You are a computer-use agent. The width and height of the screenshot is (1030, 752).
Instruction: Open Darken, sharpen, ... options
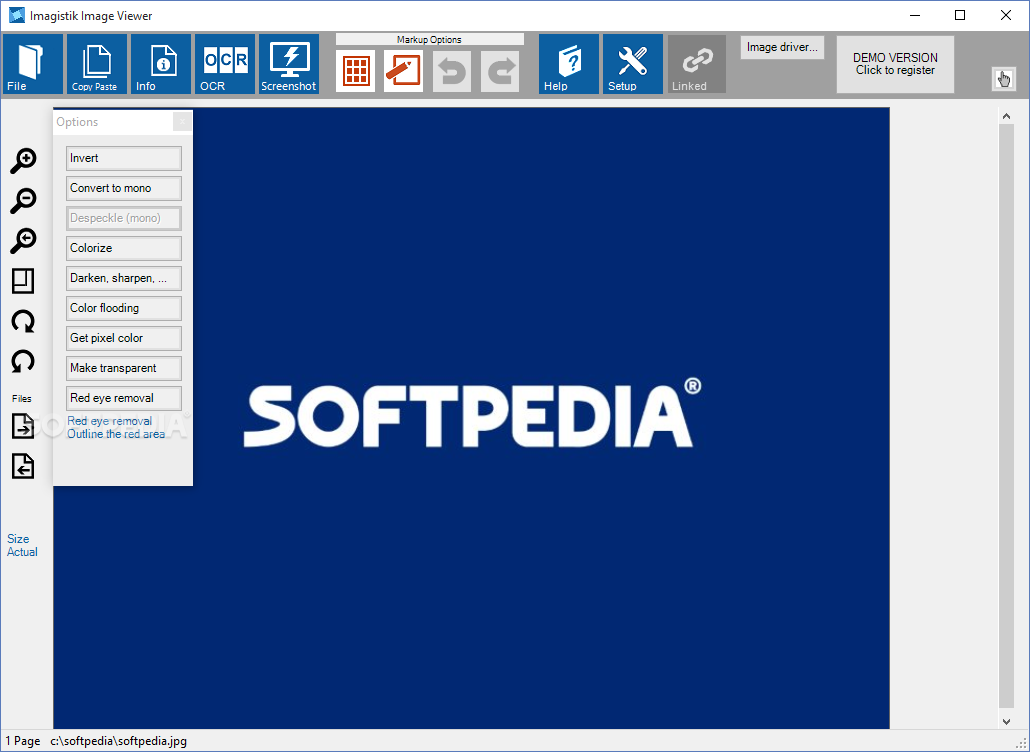tap(123, 278)
